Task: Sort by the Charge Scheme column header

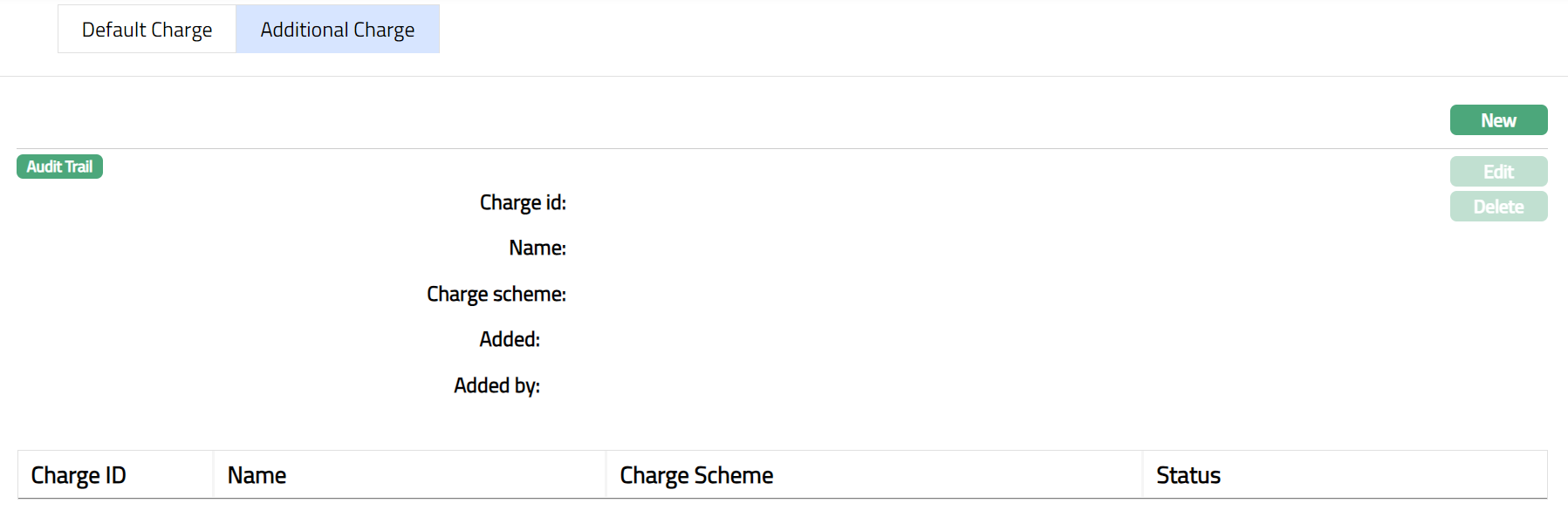Action: coord(695,475)
